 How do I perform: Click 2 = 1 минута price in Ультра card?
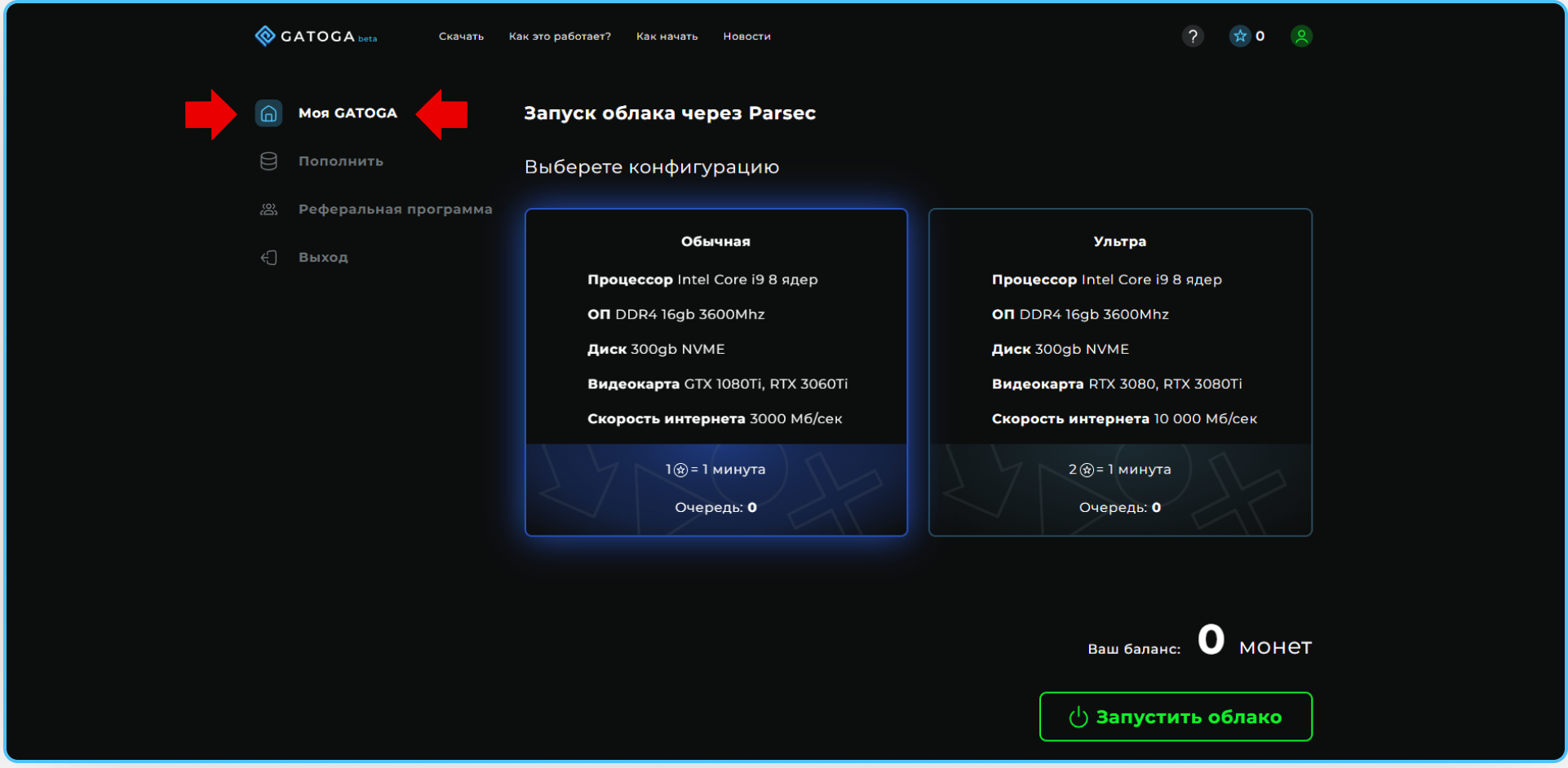click(1120, 470)
